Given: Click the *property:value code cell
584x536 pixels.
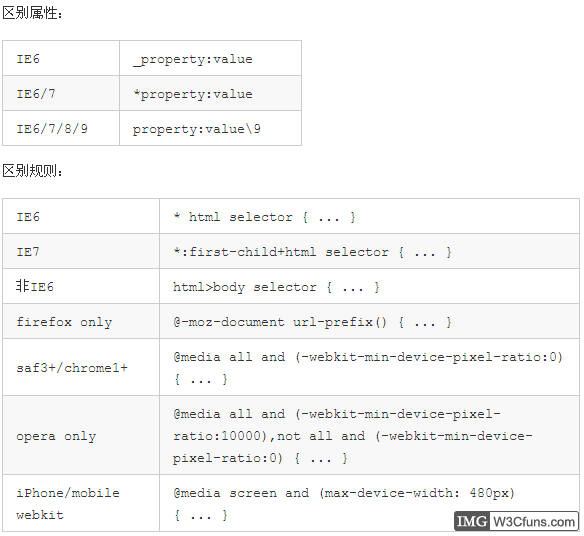Looking at the screenshot, I should coord(210,93).
